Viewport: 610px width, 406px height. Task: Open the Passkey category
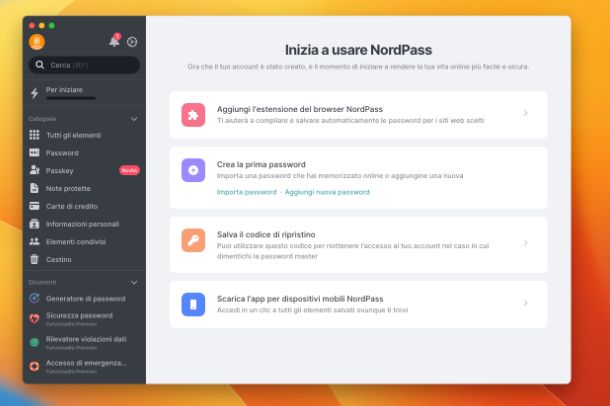[x=60, y=171]
